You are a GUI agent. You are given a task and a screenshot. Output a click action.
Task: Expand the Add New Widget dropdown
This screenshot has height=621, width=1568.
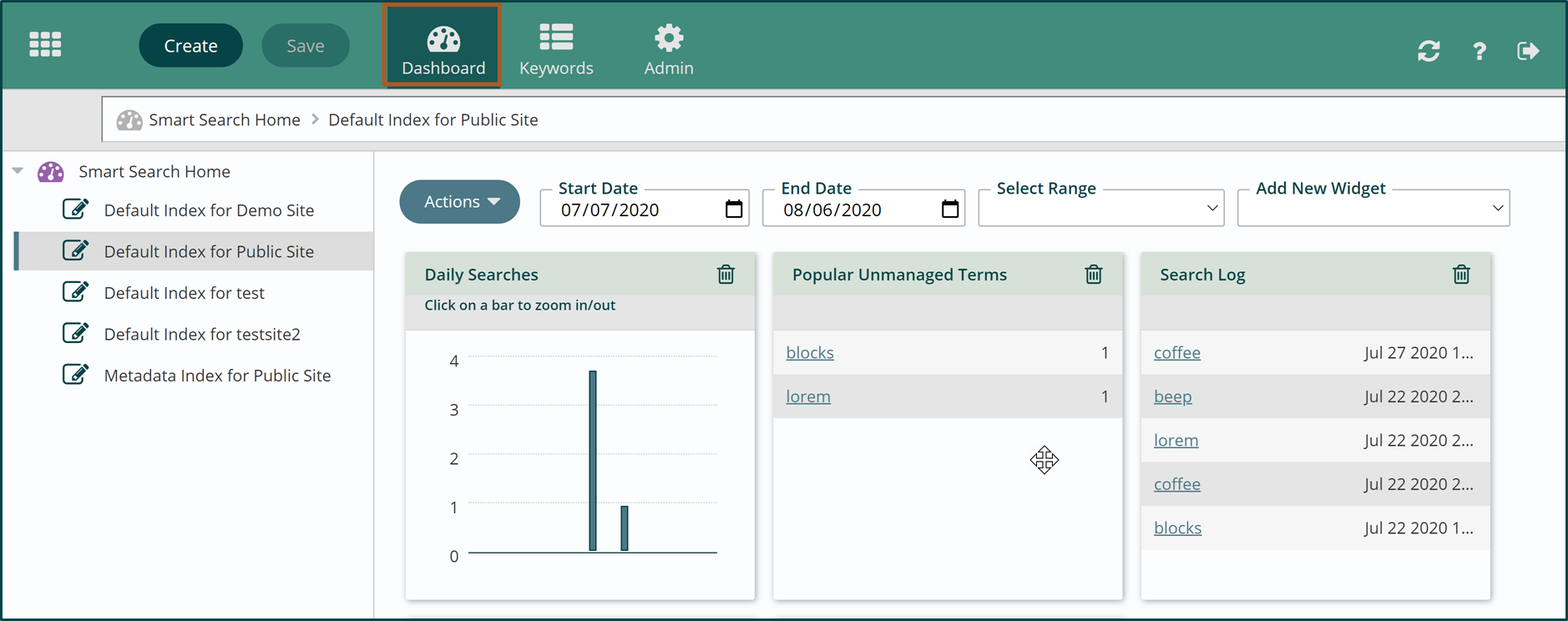tap(1373, 208)
